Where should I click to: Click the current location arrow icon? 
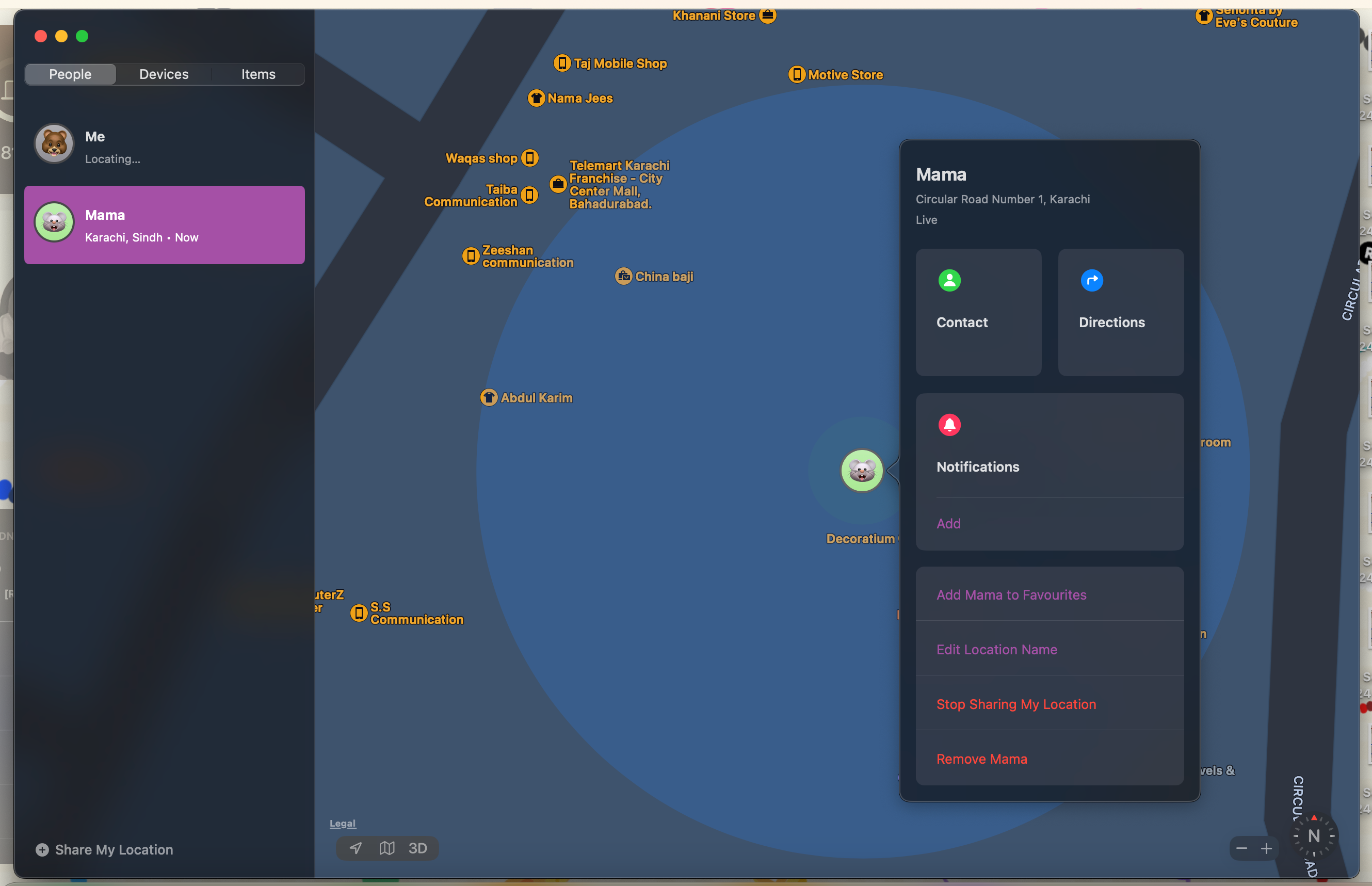click(356, 848)
